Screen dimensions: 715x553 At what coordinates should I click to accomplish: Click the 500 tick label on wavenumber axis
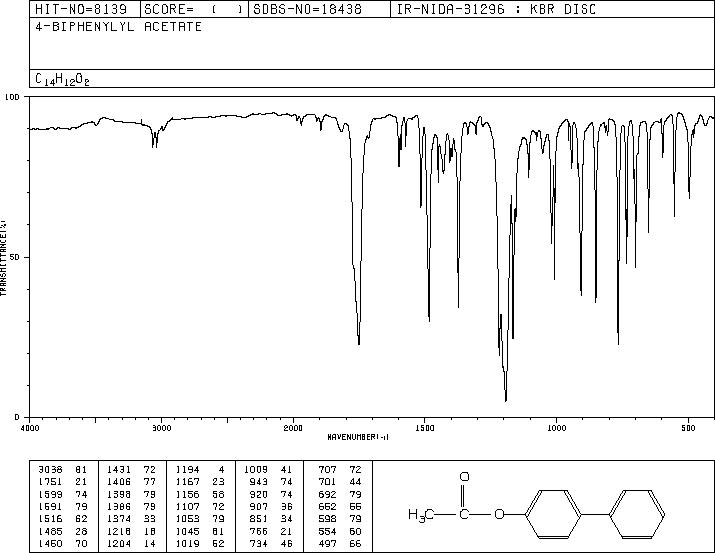click(689, 428)
